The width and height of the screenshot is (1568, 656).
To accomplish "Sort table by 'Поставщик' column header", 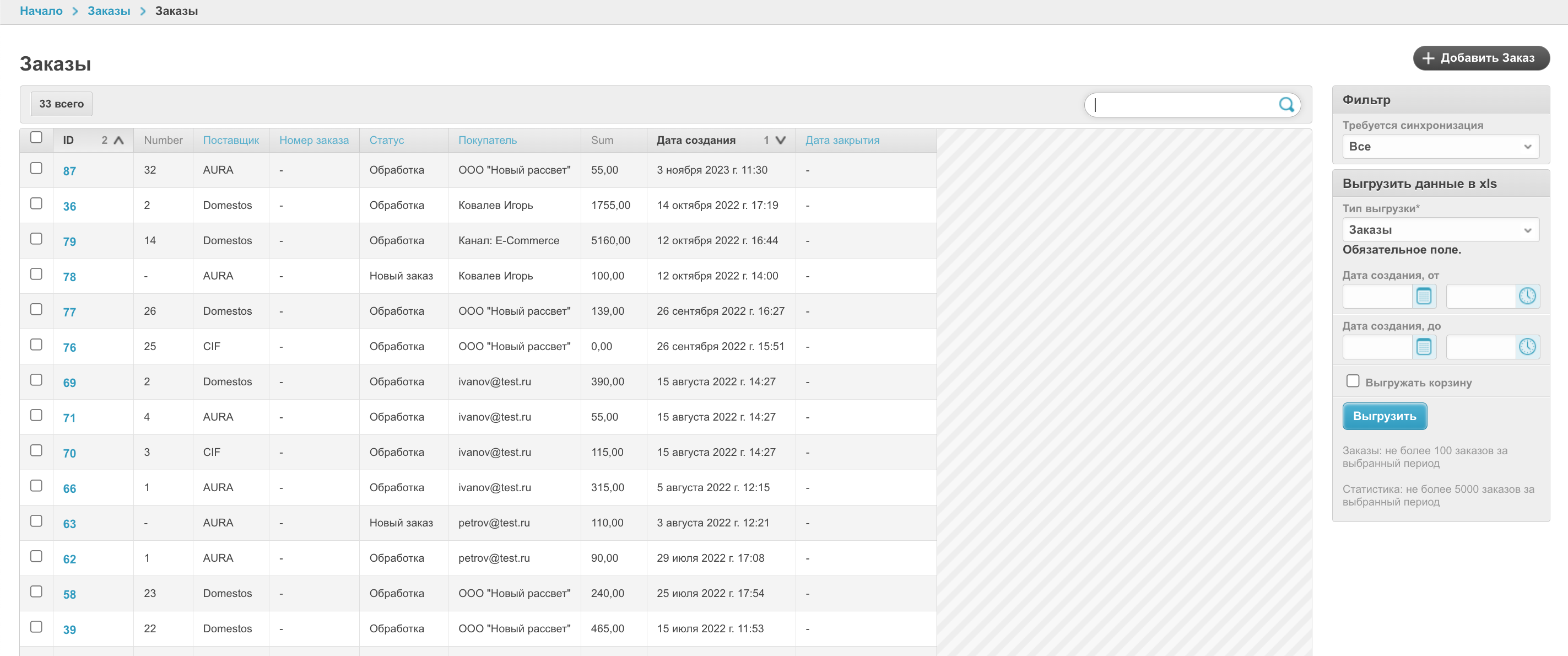I will click(231, 141).
